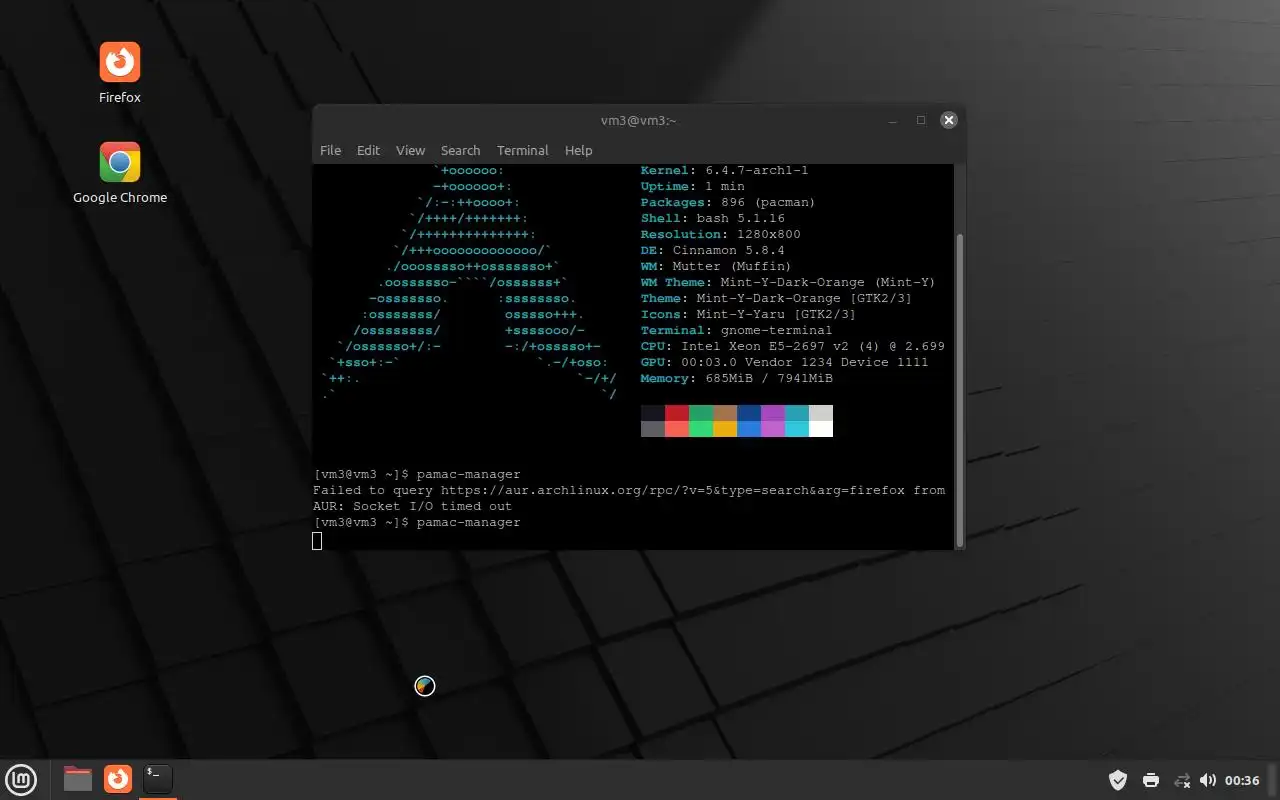Viewport: 1280px width, 800px height.
Task: Click the GPU vendor line
Action: tap(784, 362)
